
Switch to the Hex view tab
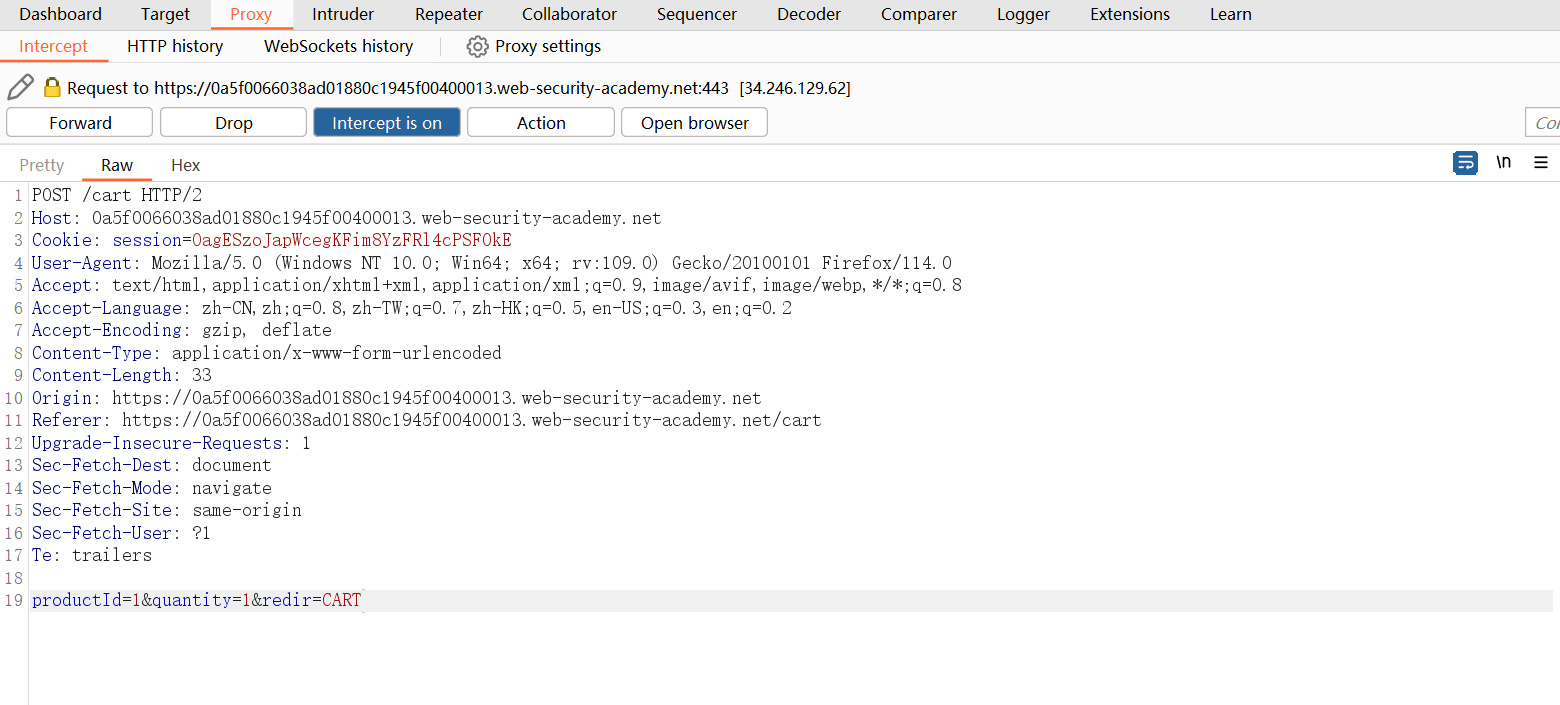(x=185, y=165)
